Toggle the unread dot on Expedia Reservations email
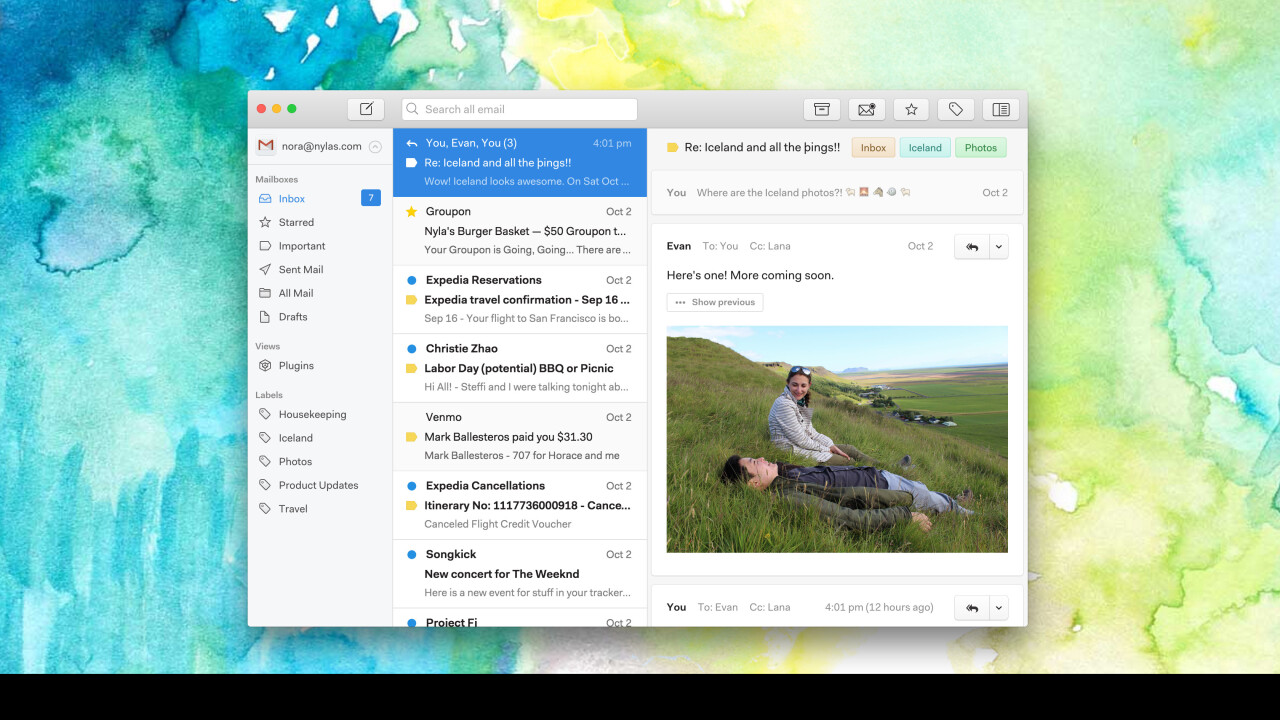 coord(411,280)
